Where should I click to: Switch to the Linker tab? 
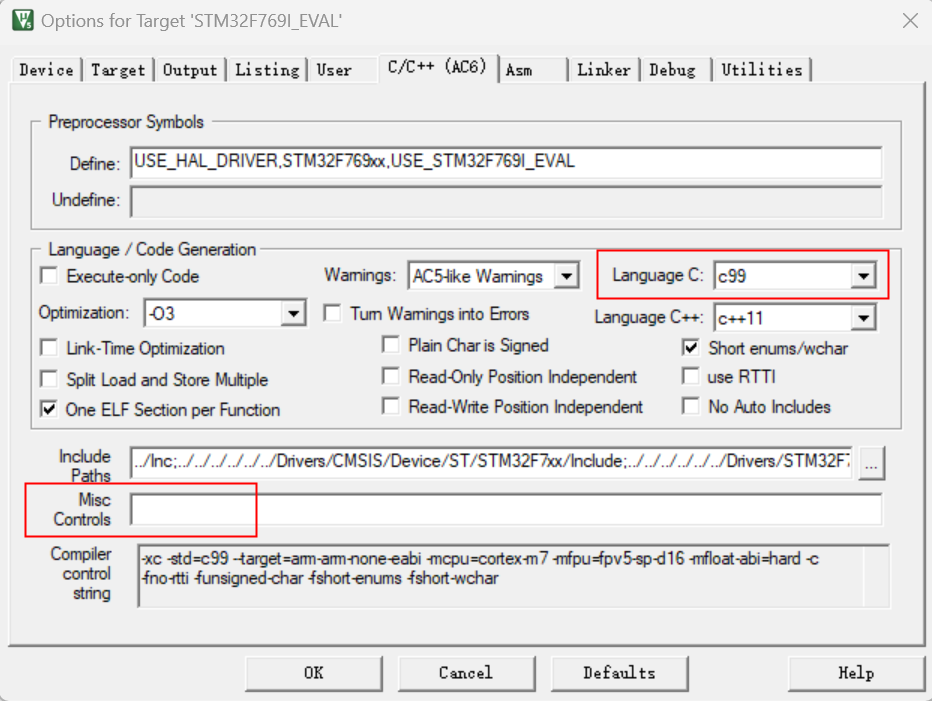pyautogui.click(x=603, y=70)
